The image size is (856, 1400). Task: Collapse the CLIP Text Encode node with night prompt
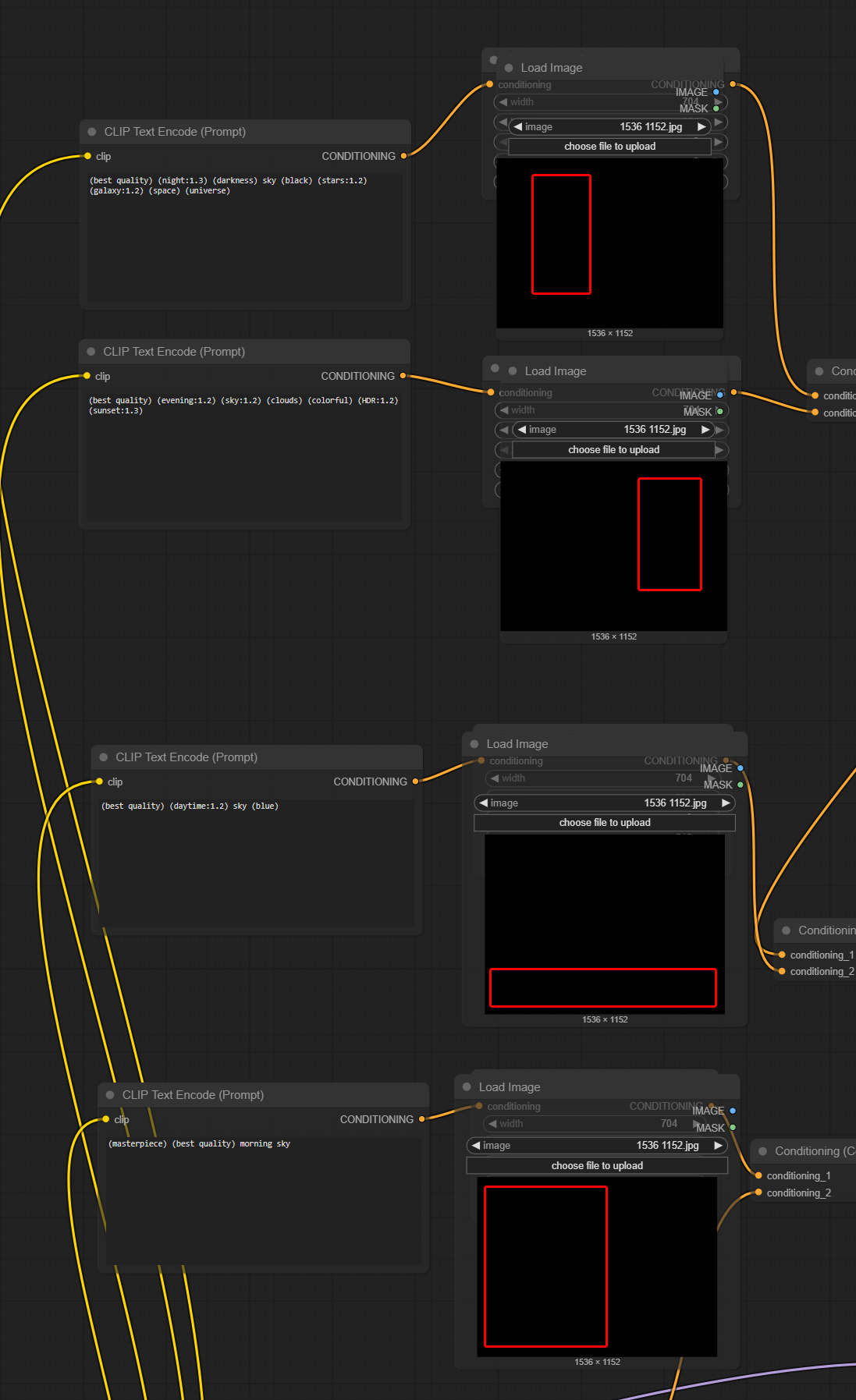(92, 132)
